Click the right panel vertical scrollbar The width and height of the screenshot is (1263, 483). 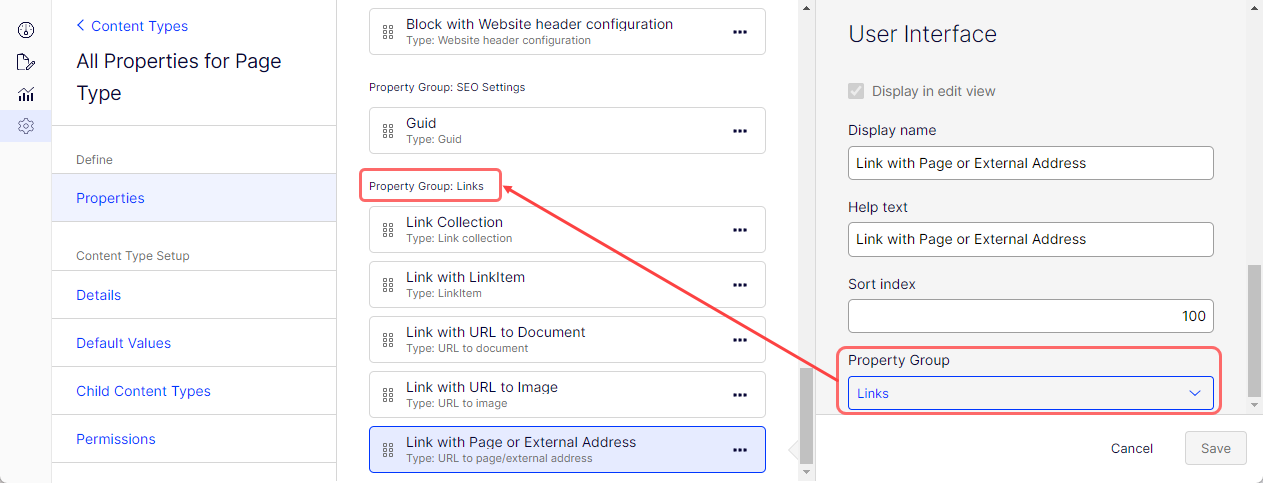coord(1255,332)
